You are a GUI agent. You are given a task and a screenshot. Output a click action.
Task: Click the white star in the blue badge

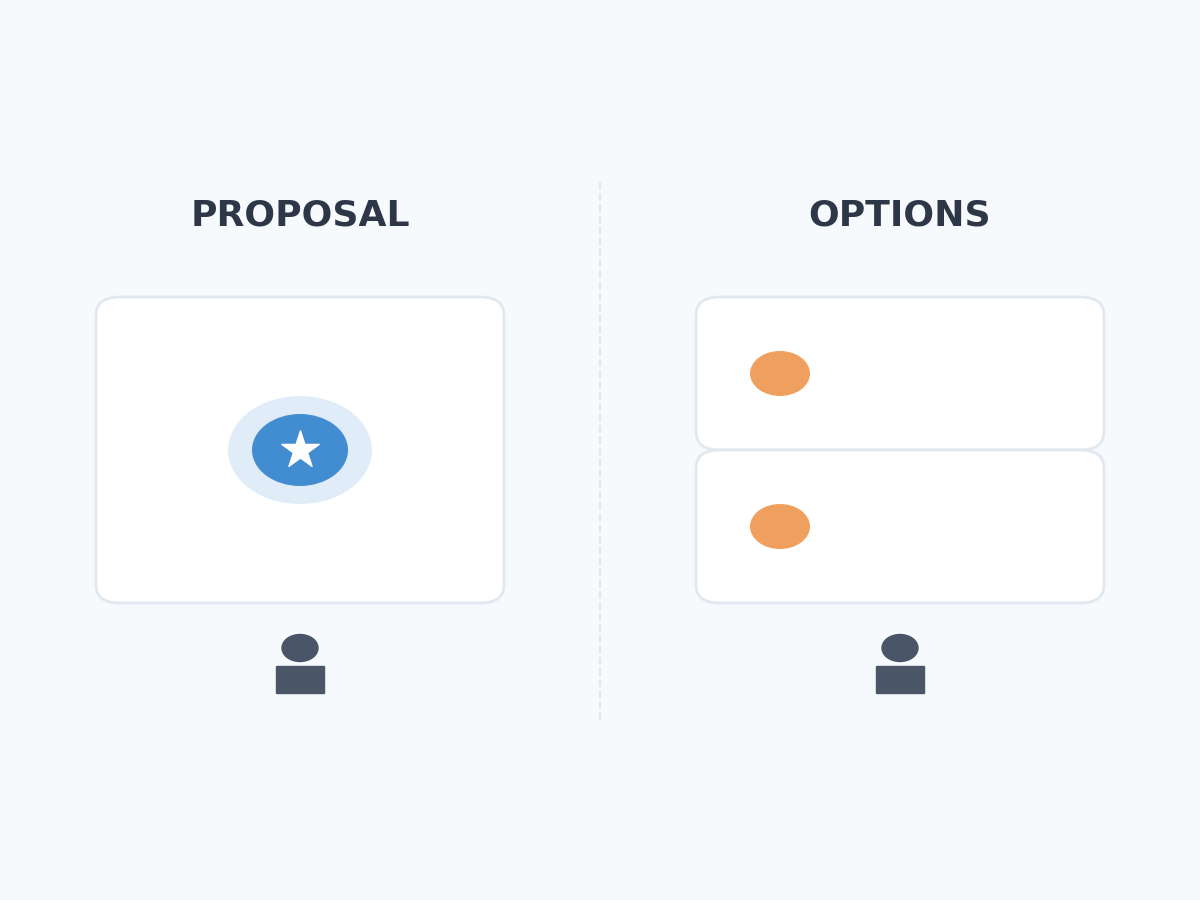(x=300, y=449)
